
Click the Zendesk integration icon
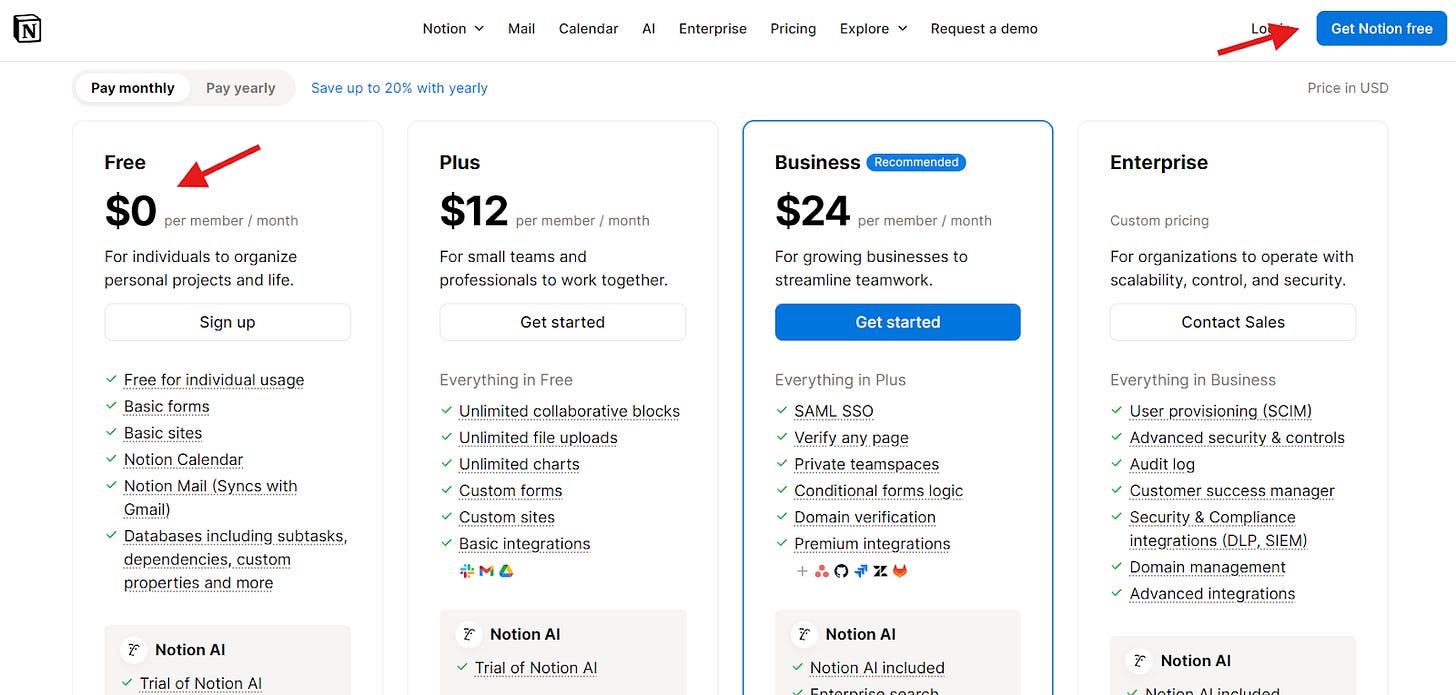tap(880, 571)
